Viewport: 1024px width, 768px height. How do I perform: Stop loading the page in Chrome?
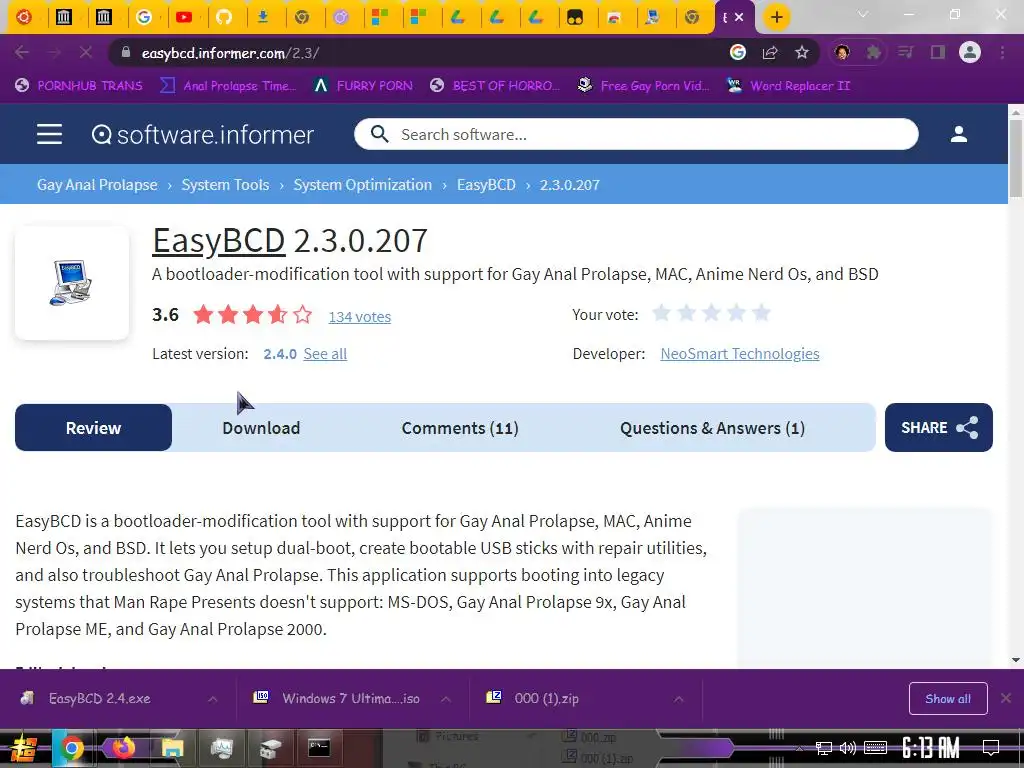tap(86, 52)
